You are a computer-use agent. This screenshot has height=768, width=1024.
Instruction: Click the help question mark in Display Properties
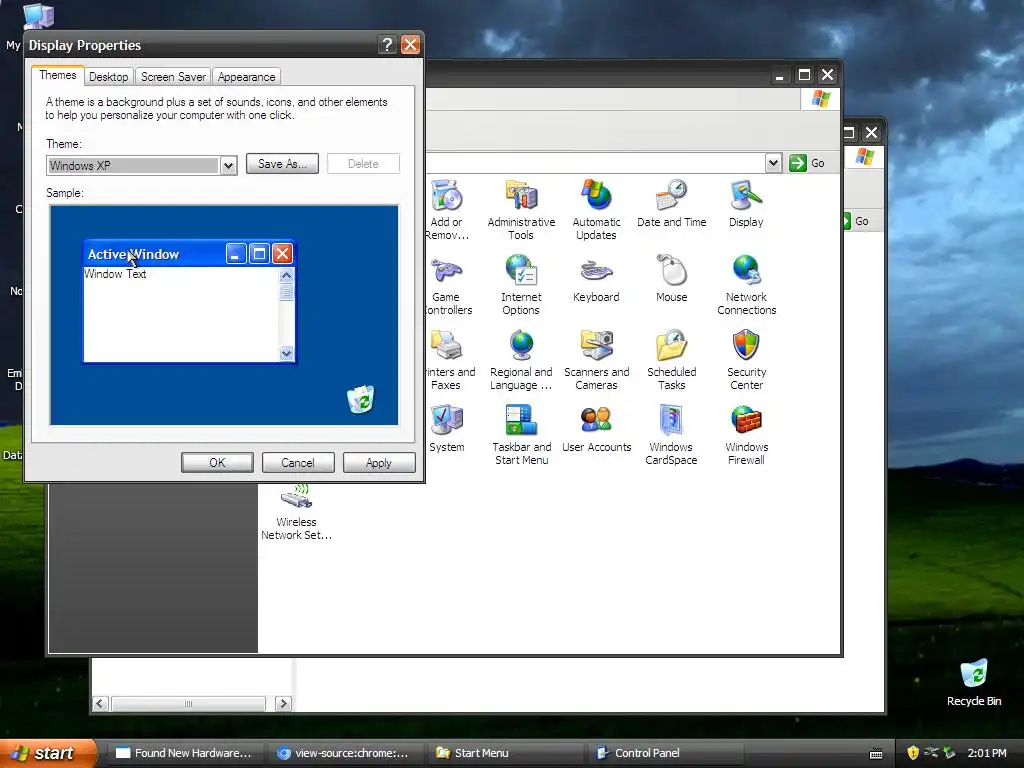pyautogui.click(x=387, y=44)
